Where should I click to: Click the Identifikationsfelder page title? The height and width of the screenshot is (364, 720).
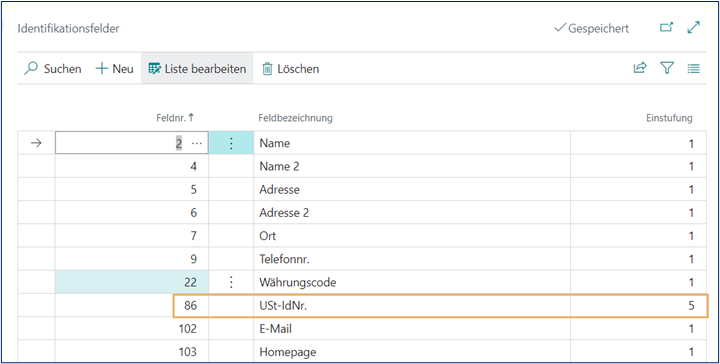tap(68, 28)
